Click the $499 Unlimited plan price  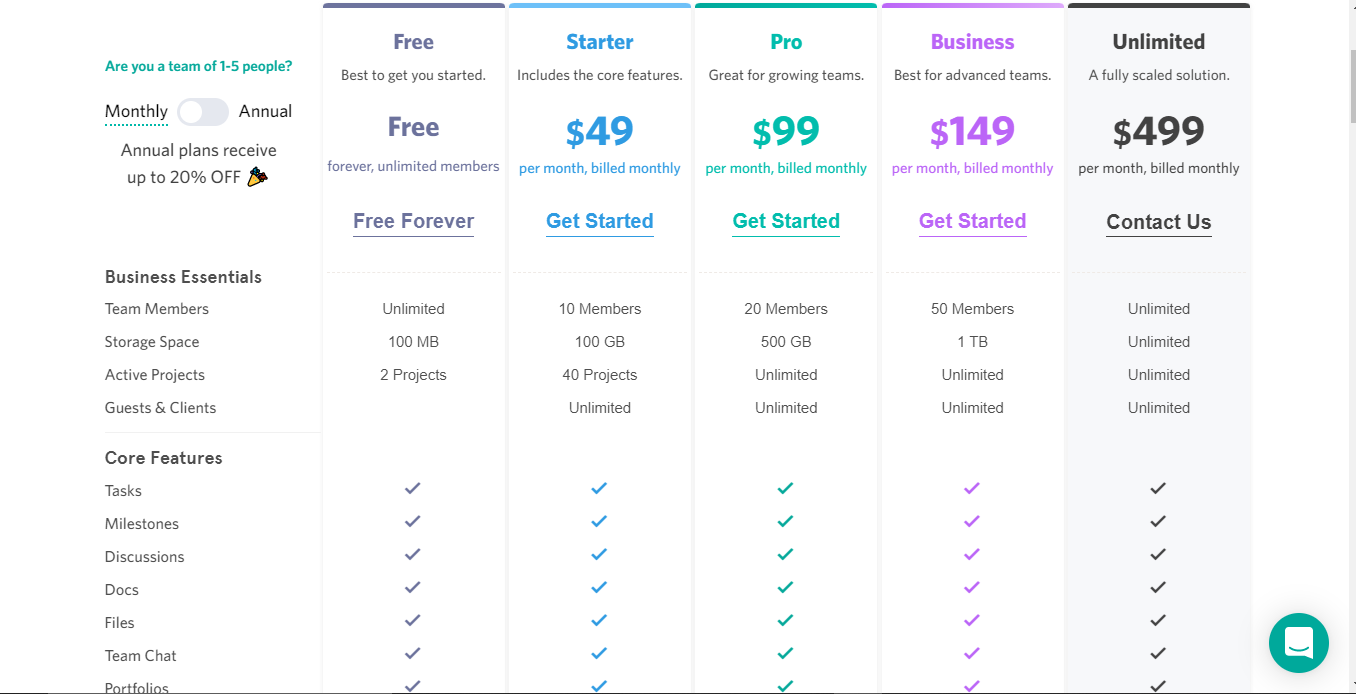pyautogui.click(x=1158, y=132)
